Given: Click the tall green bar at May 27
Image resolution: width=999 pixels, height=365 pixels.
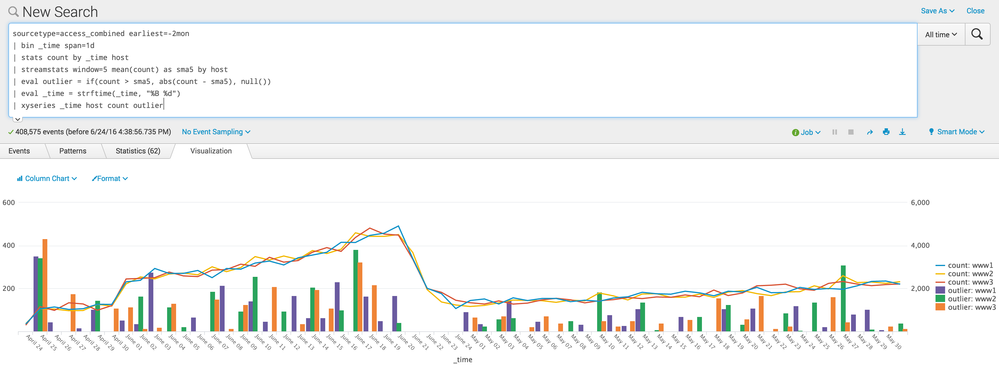Looking at the screenshot, I should [843, 299].
